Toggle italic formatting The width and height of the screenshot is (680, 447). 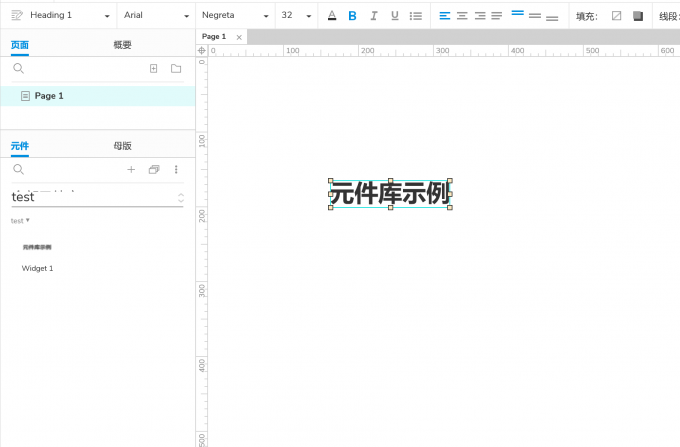tap(373, 16)
